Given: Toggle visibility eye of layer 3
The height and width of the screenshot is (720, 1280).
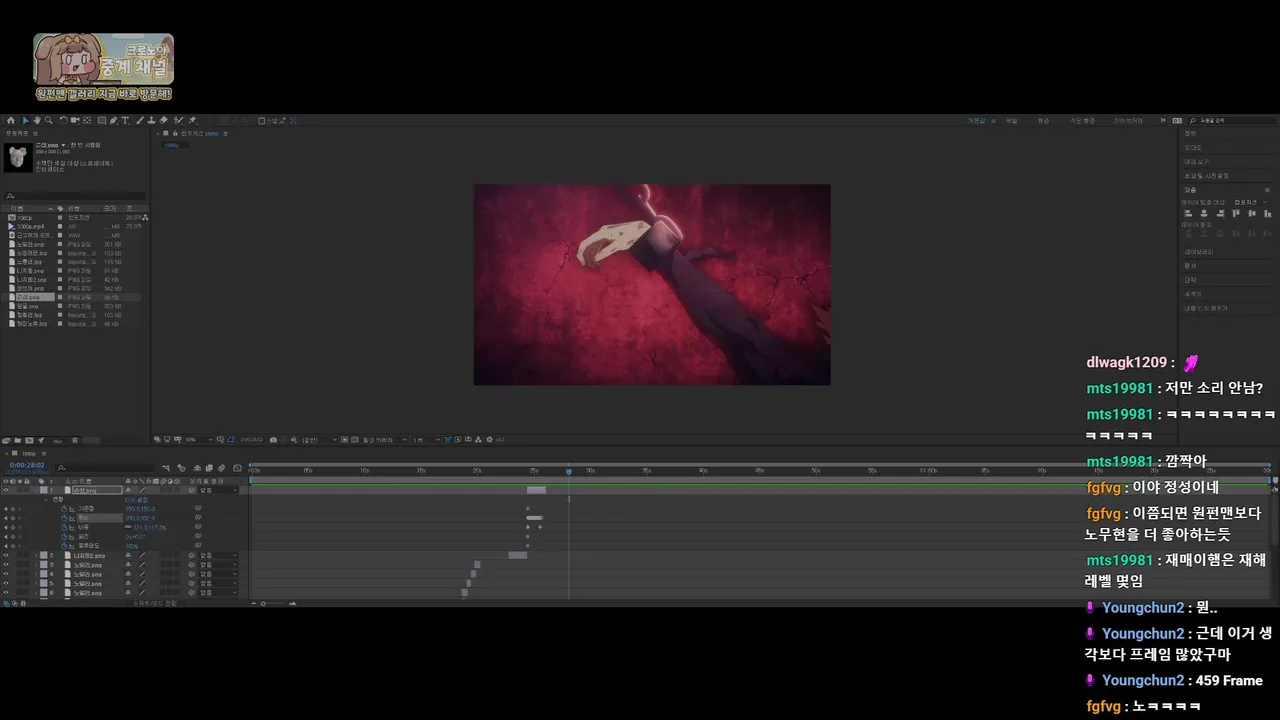Looking at the screenshot, I should click(x=6, y=565).
